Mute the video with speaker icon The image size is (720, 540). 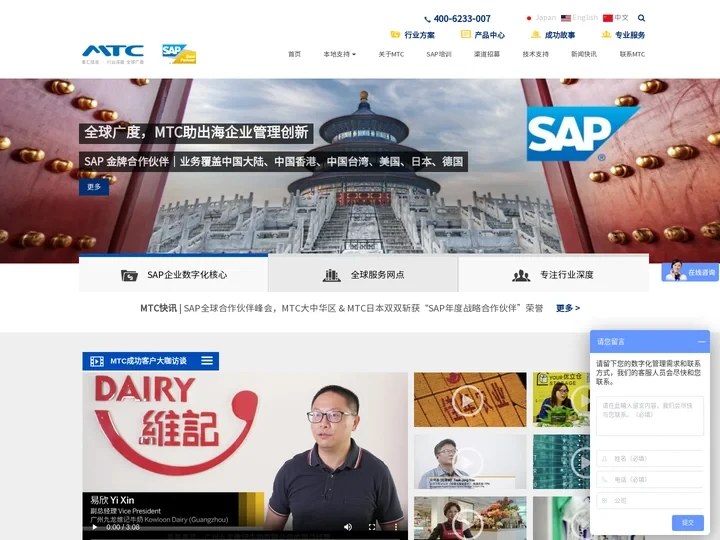pos(348,527)
